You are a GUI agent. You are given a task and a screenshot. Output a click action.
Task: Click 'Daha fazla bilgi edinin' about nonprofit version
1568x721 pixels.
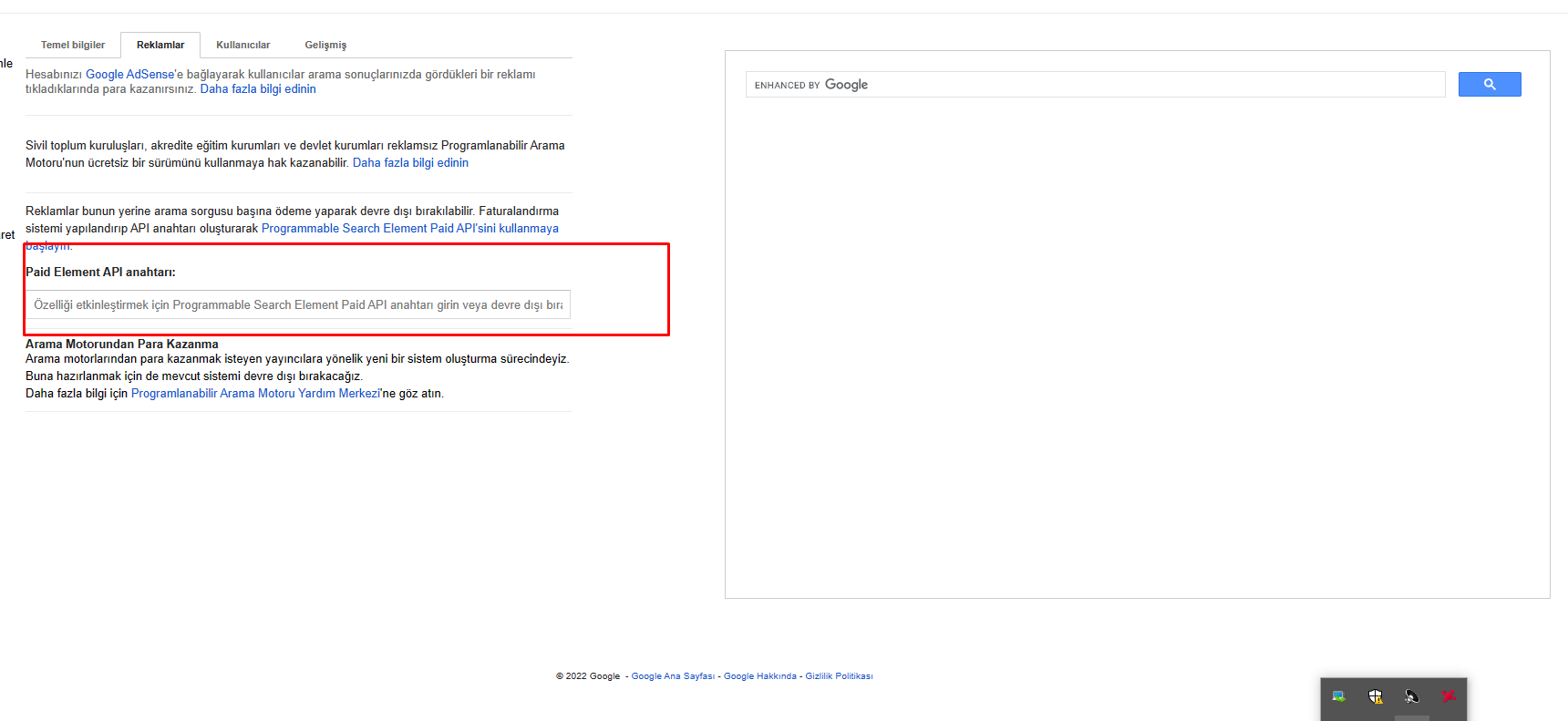[x=410, y=163]
